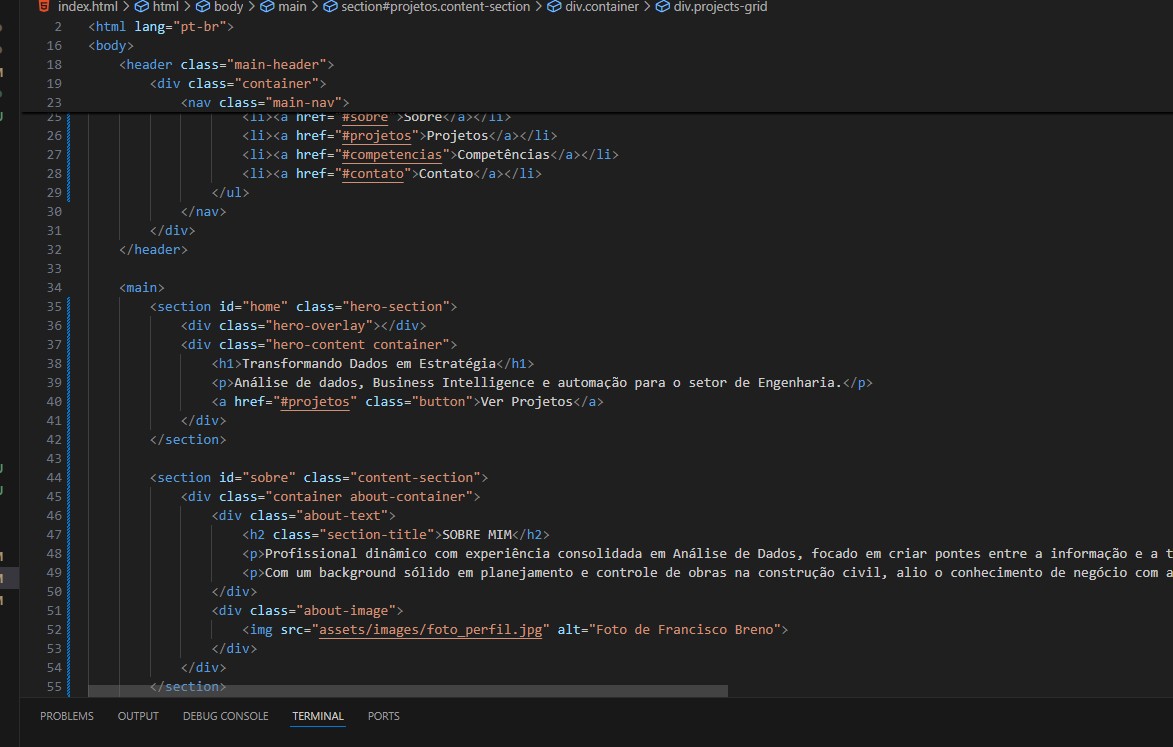The width and height of the screenshot is (1173, 747).
Task: Click the <main> tag on line 34
Action: click(x=141, y=287)
